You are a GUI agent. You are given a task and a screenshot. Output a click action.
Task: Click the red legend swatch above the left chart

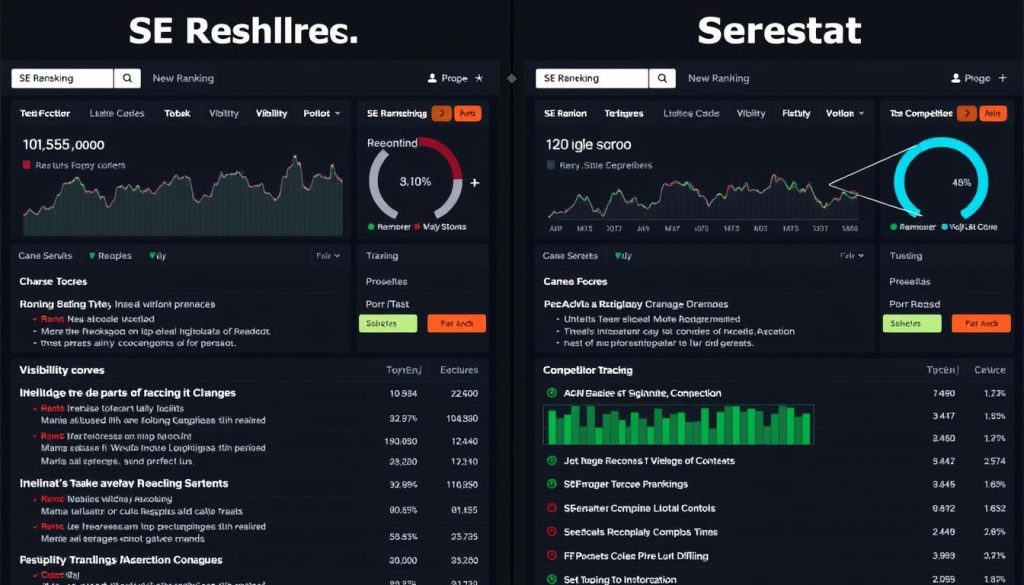25,167
